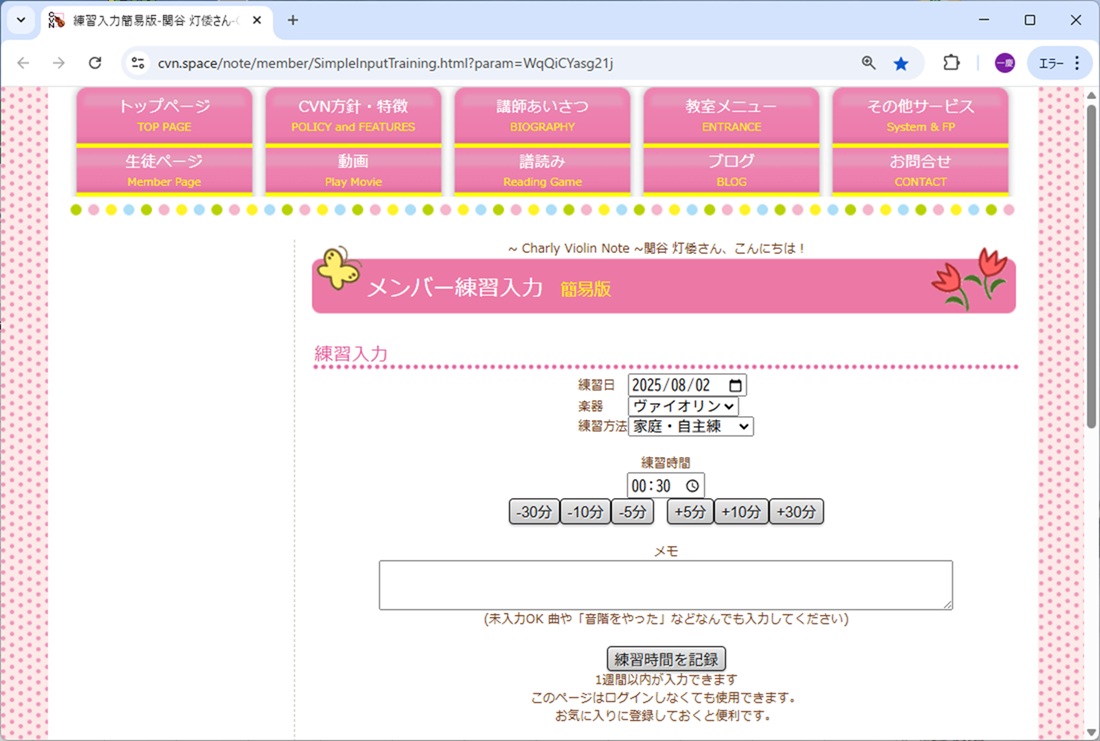Open the 楽器 dropdown showing ヴァイオリン
The width and height of the screenshot is (1100, 741).
[x=681, y=406]
